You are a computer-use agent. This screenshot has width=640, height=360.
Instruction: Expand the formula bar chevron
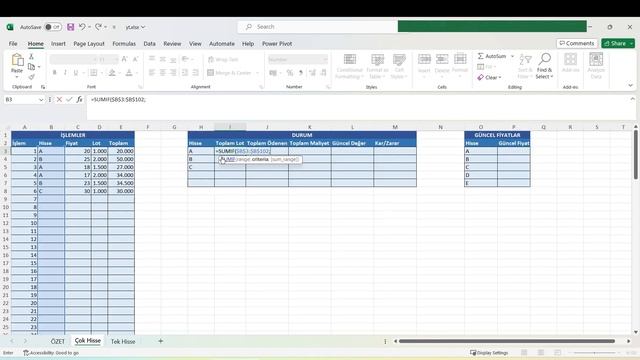tap(632, 99)
